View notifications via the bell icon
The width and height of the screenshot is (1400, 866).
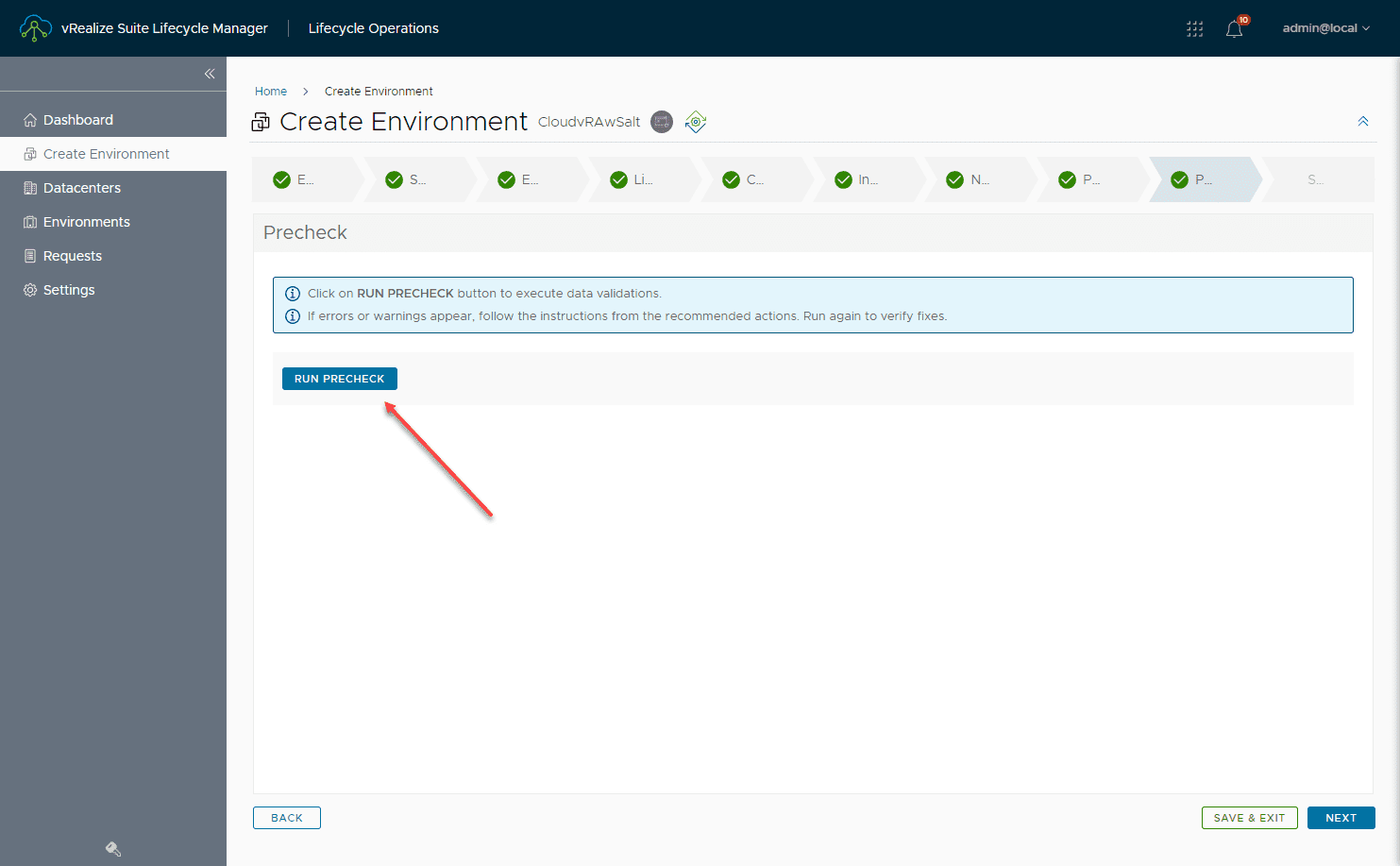1233,29
